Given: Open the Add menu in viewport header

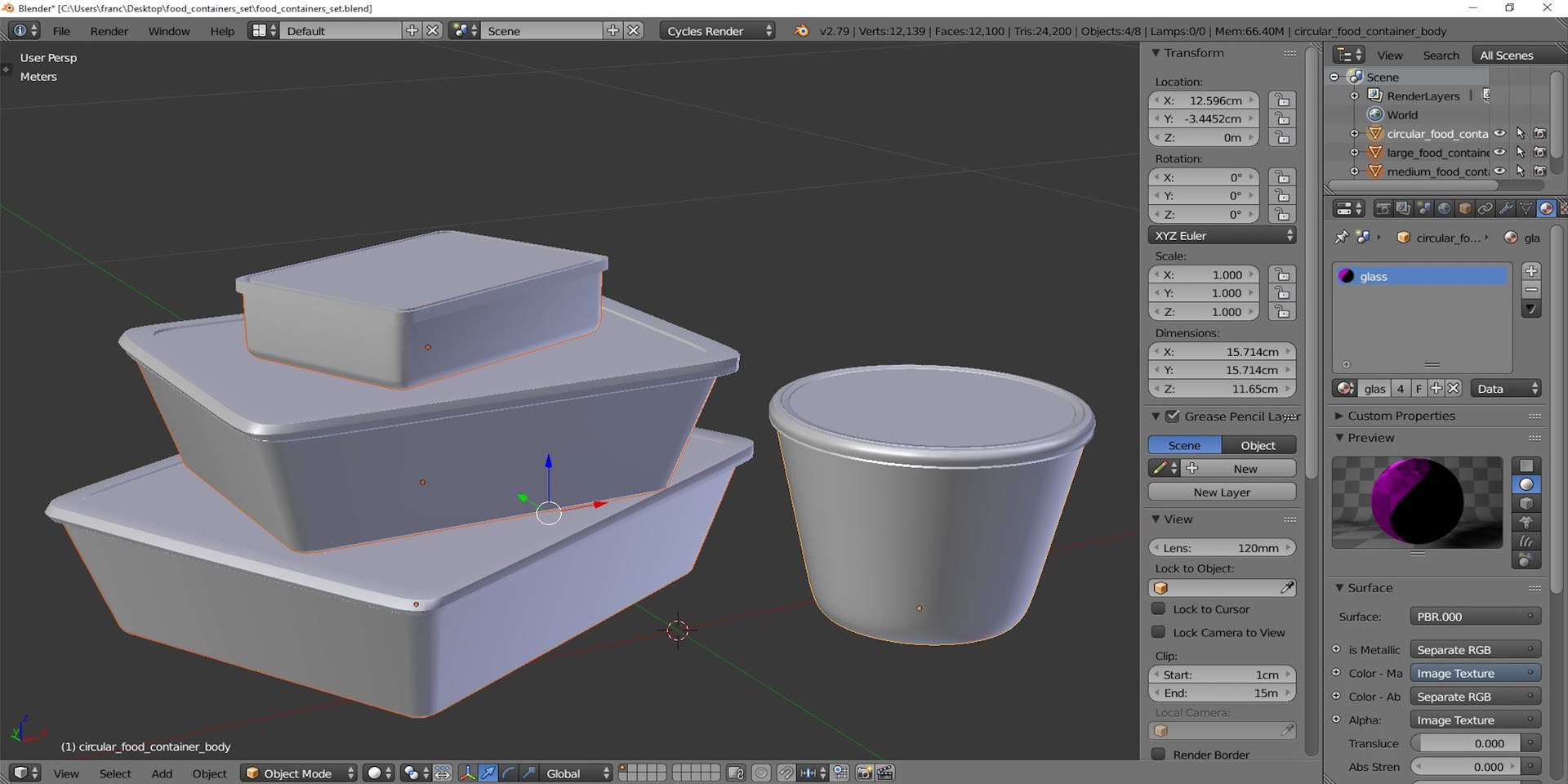Looking at the screenshot, I should 162,773.
